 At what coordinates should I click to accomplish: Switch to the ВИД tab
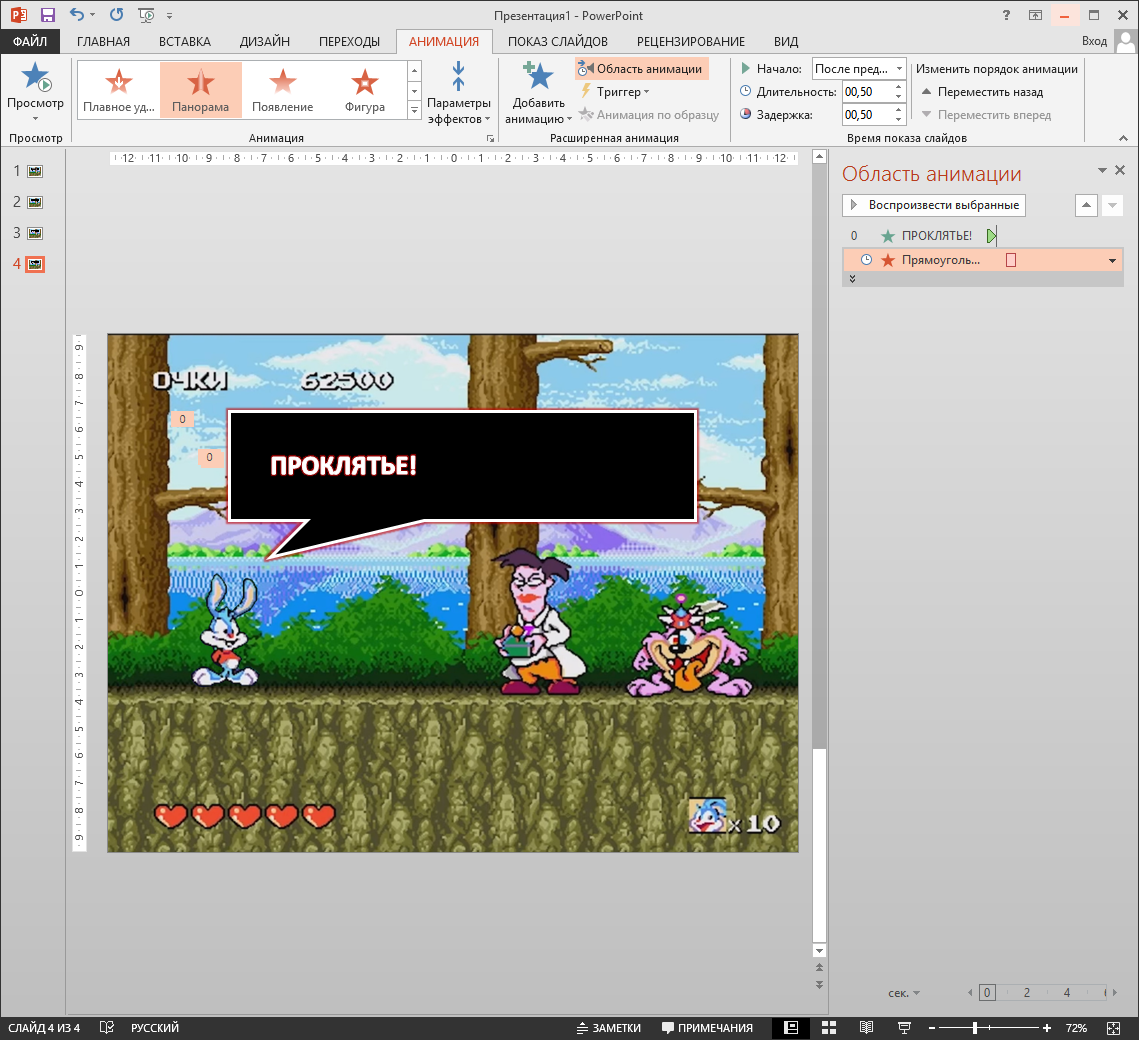pyautogui.click(x=786, y=41)
